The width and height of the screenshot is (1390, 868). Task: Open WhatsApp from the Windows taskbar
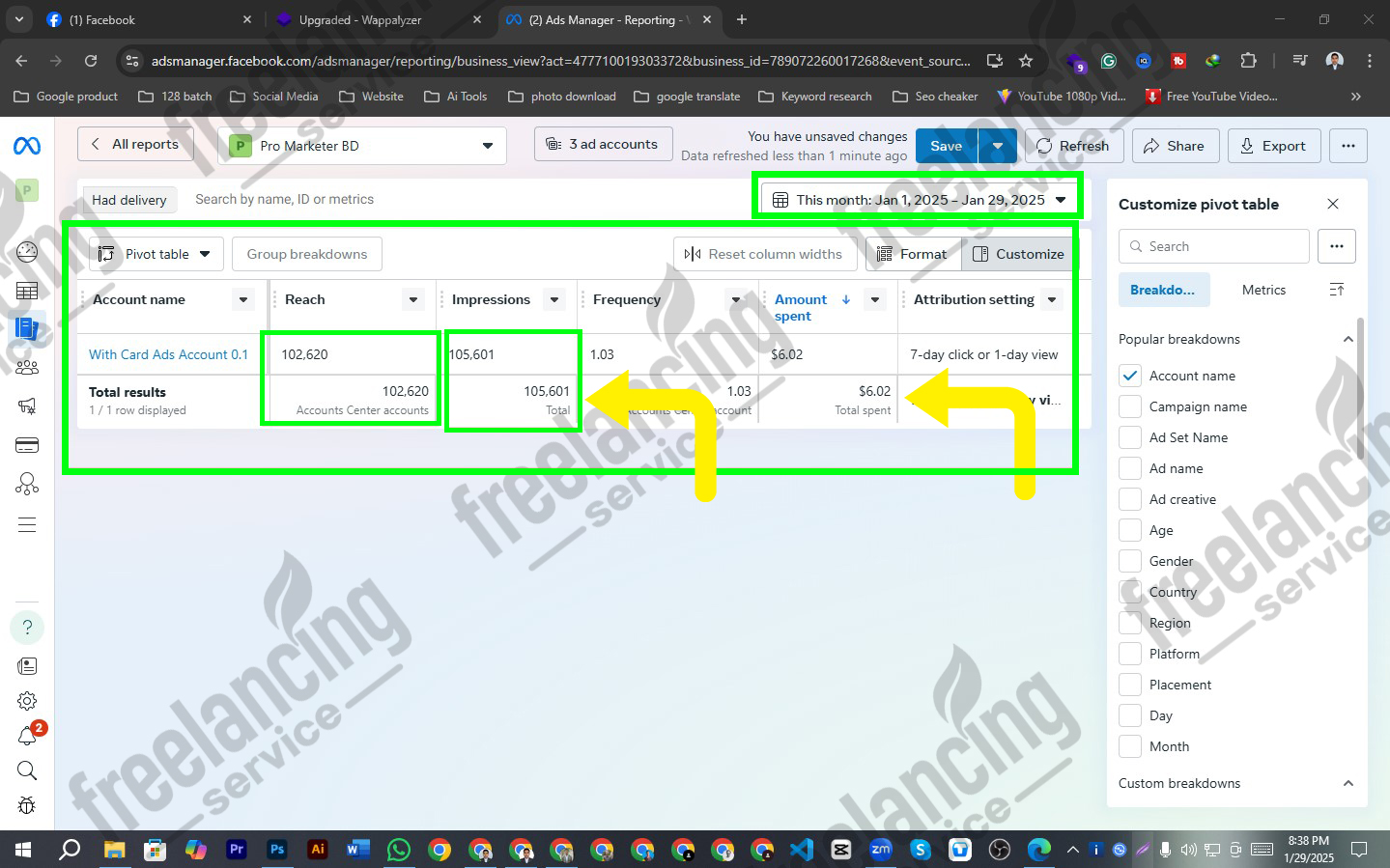click(398, 850)
